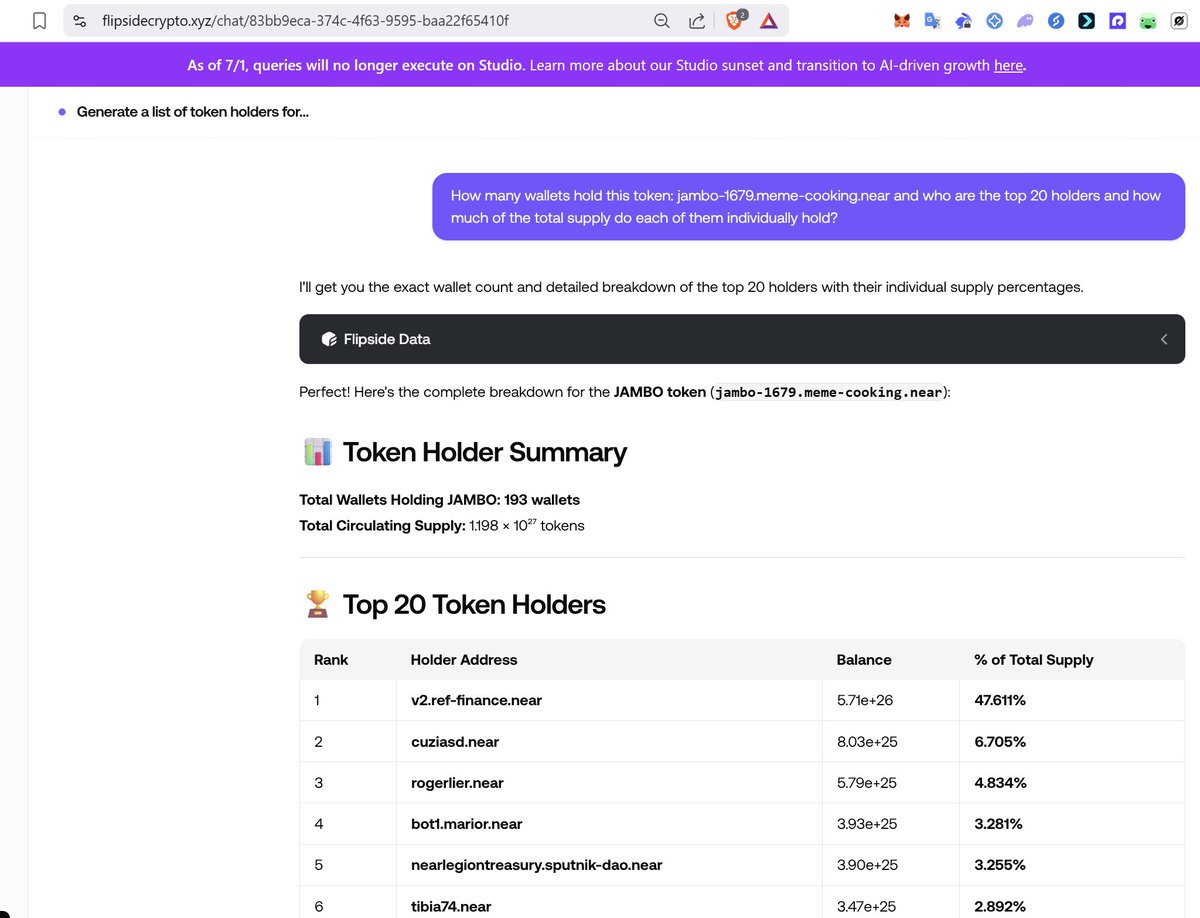The height and width of the screenshot is (918, 1200).
Task: Click the blue circular star extension icon
Action: click(x=994, y=20)
